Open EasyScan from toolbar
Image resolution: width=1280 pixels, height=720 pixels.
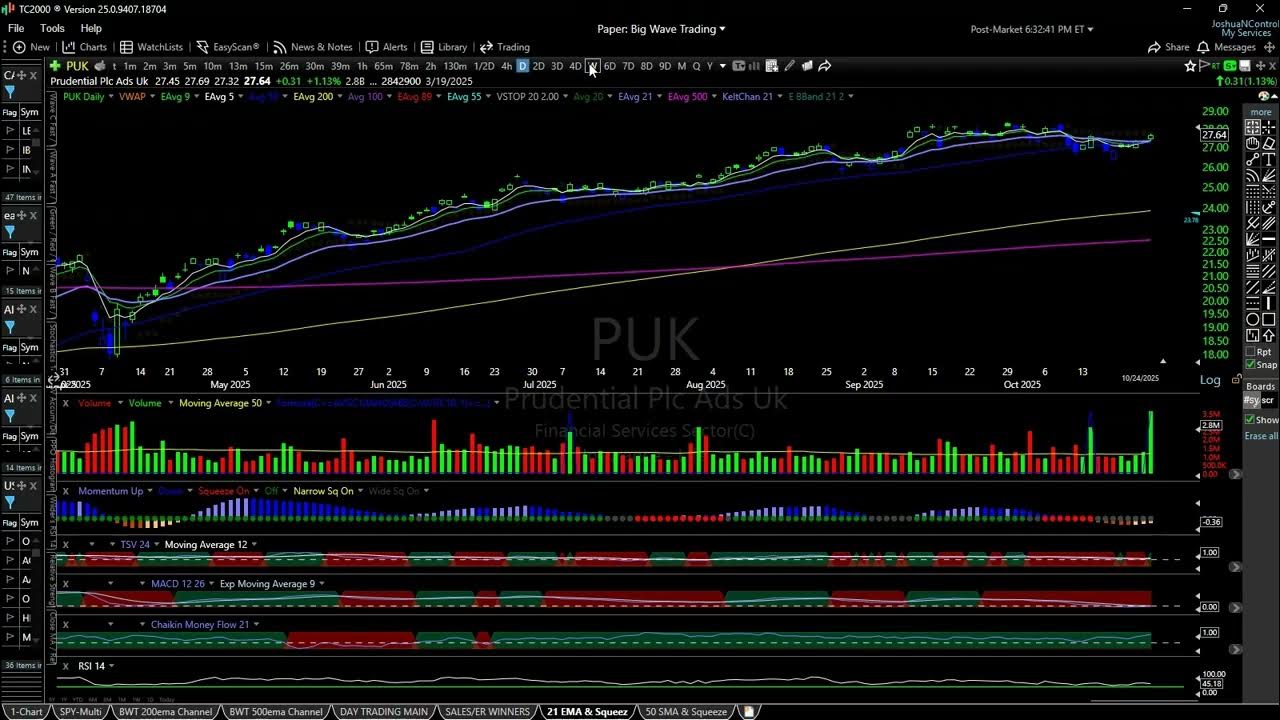[227, 47]
